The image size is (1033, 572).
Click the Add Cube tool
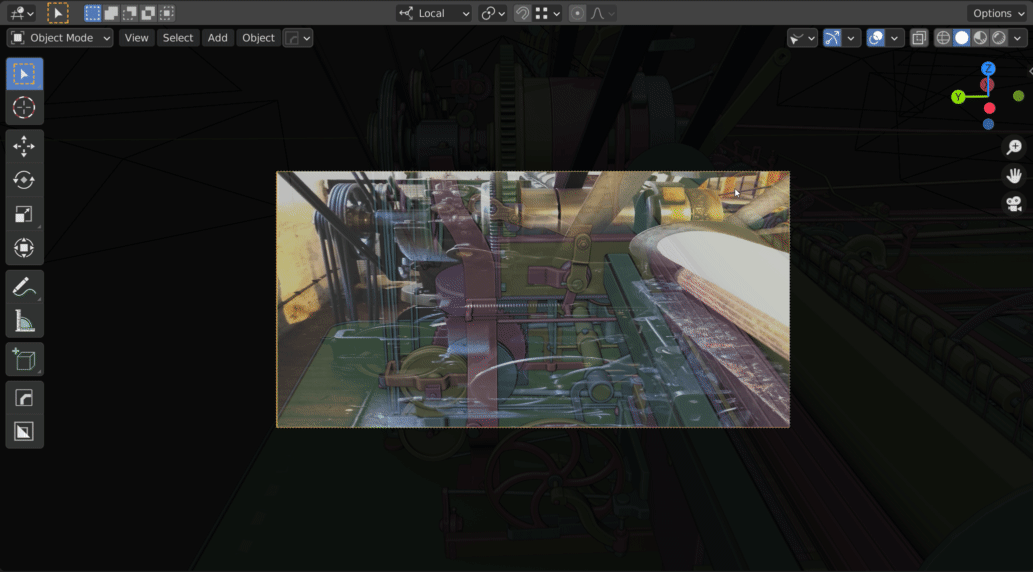tap(24, 359)
